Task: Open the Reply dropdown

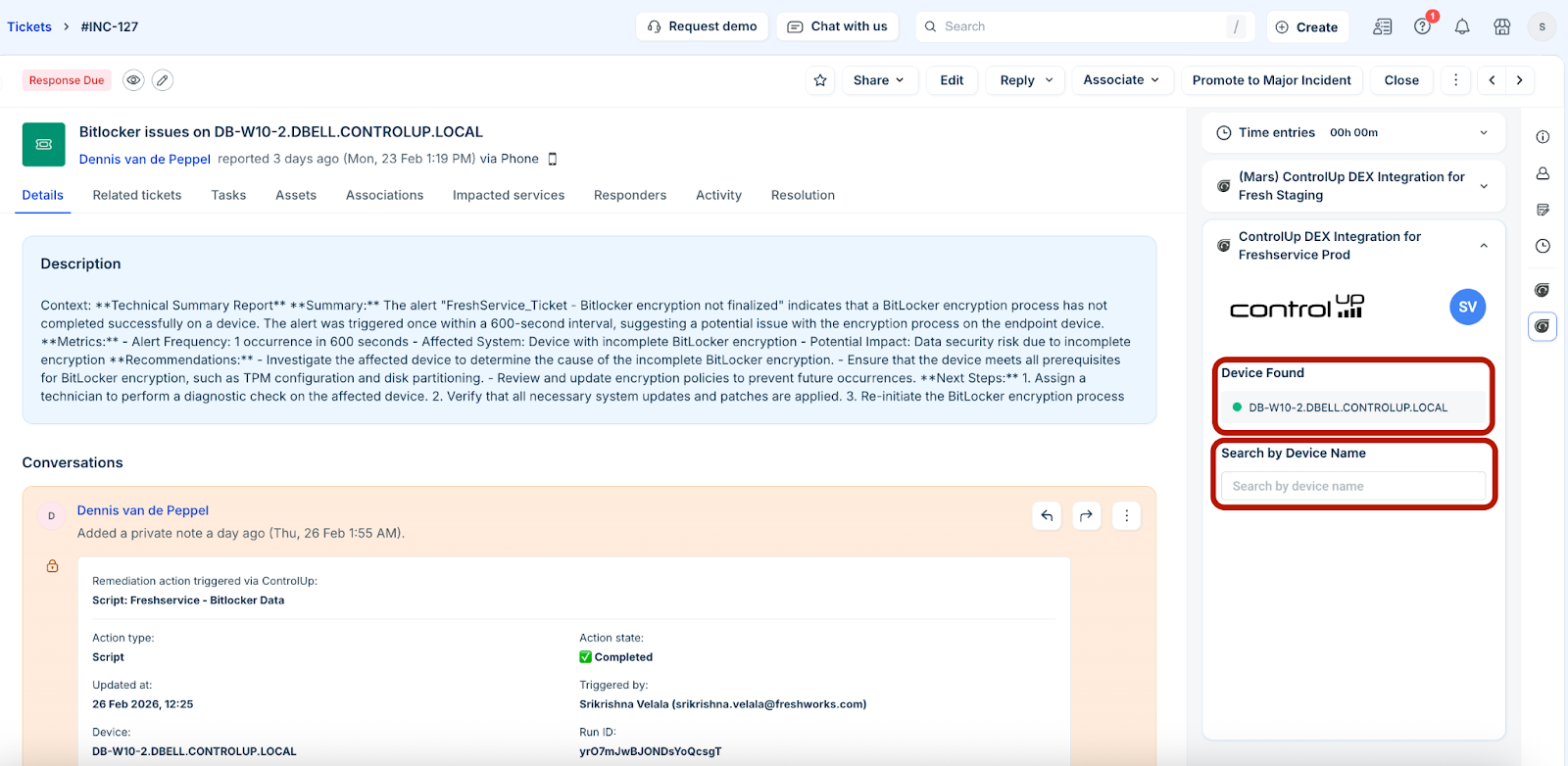Action: (1026, 80)
